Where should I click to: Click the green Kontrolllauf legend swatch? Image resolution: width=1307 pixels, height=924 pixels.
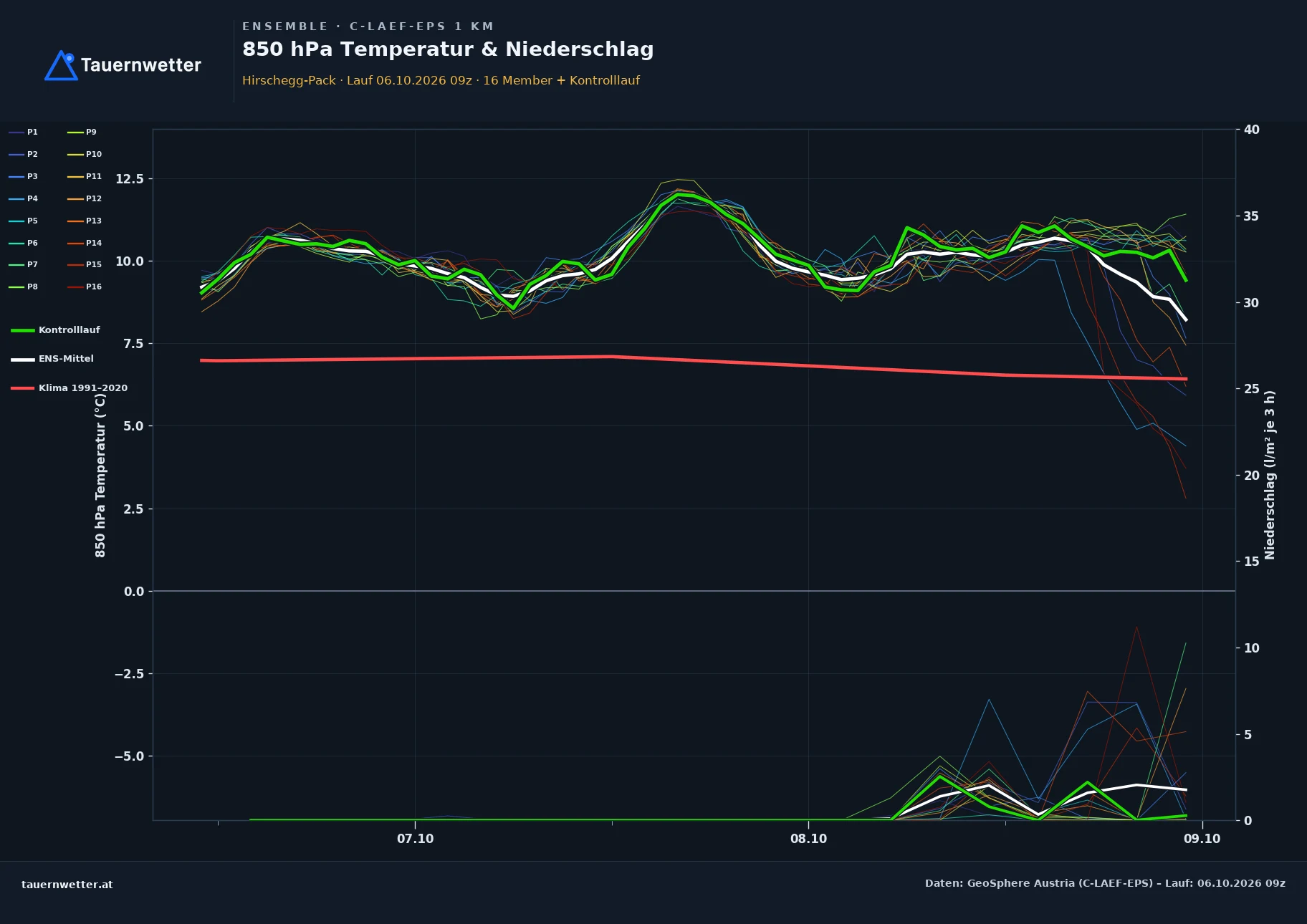tap(23, 330)
